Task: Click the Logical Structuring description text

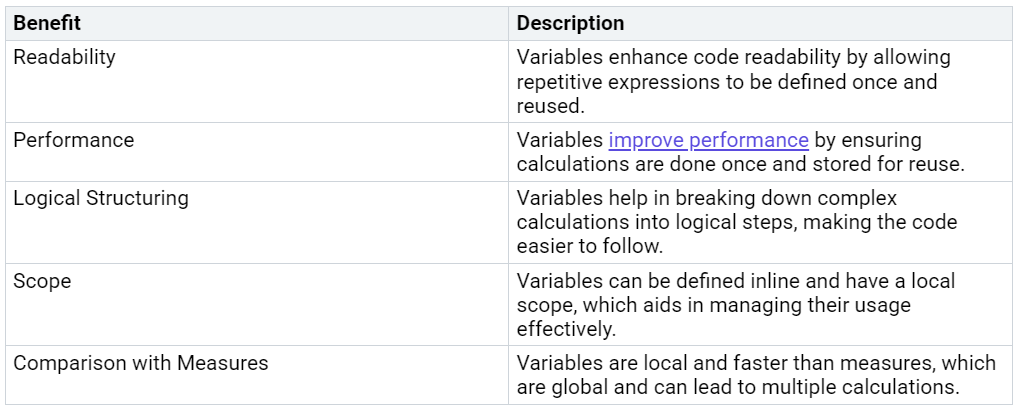Action: 737,222
